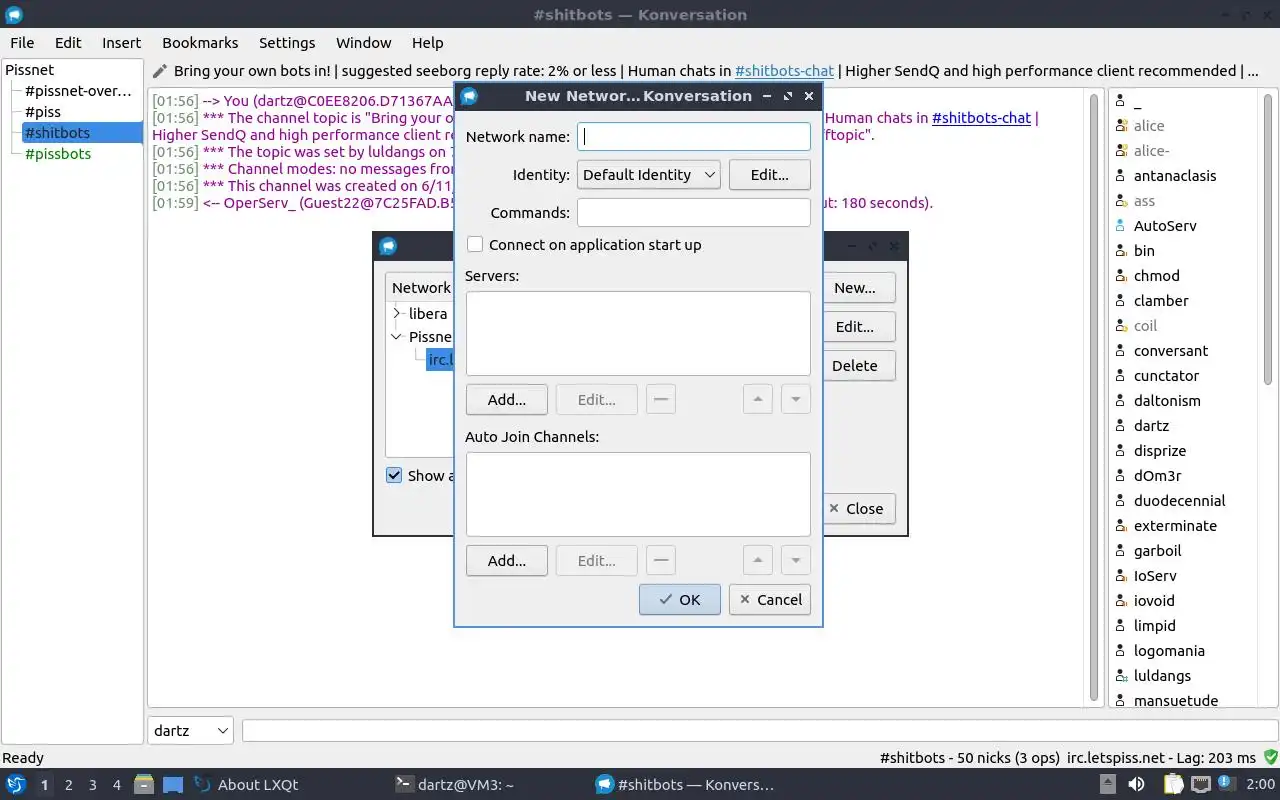This screenshot has height=800, width=1280.
Task: Select the #pissnet-over… channel in sidebar
Action: (x=78, y=91)
